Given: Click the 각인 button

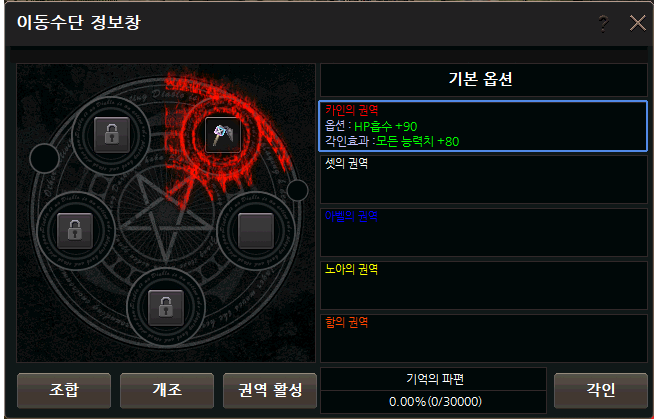Looking at the screenshot, I should pyautogui.click(x=601, y=390).
